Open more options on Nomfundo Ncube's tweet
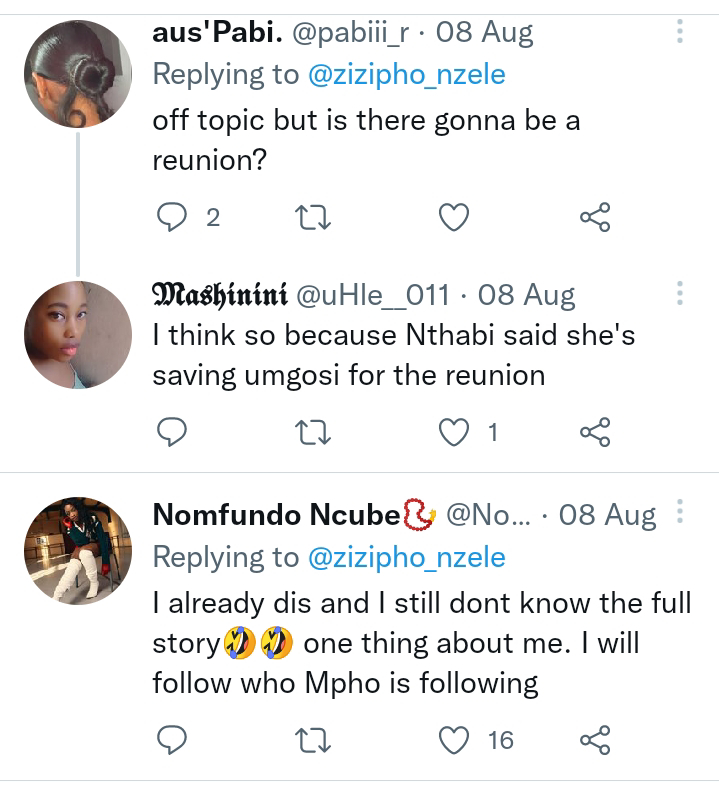The width and height of the screenshot is (719, 796). coord(680,514)
